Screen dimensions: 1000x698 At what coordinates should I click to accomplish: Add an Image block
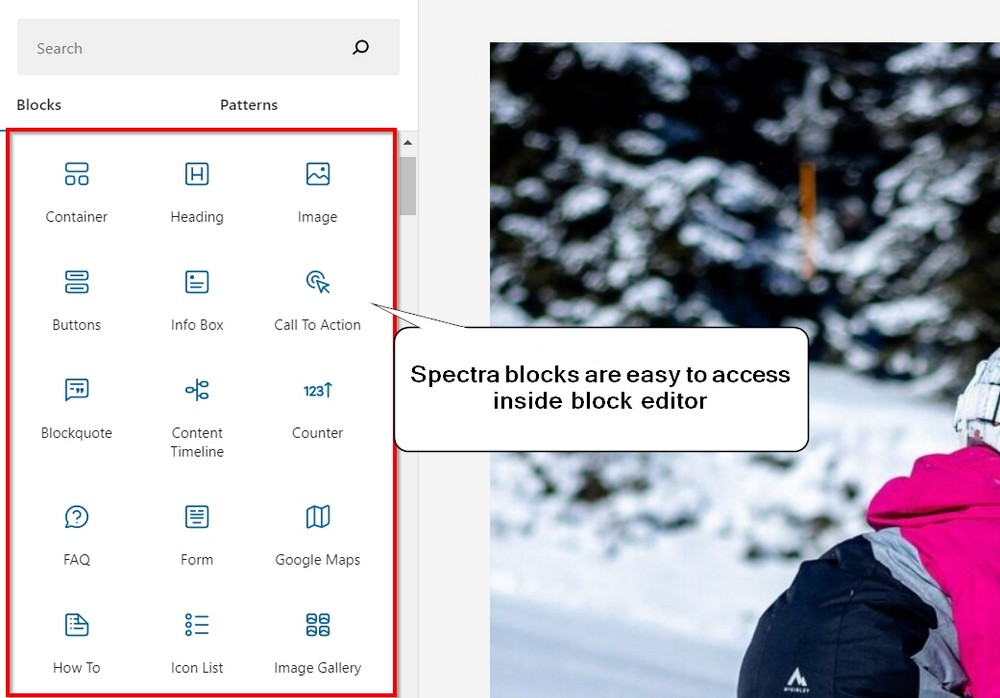click(316, 190)
